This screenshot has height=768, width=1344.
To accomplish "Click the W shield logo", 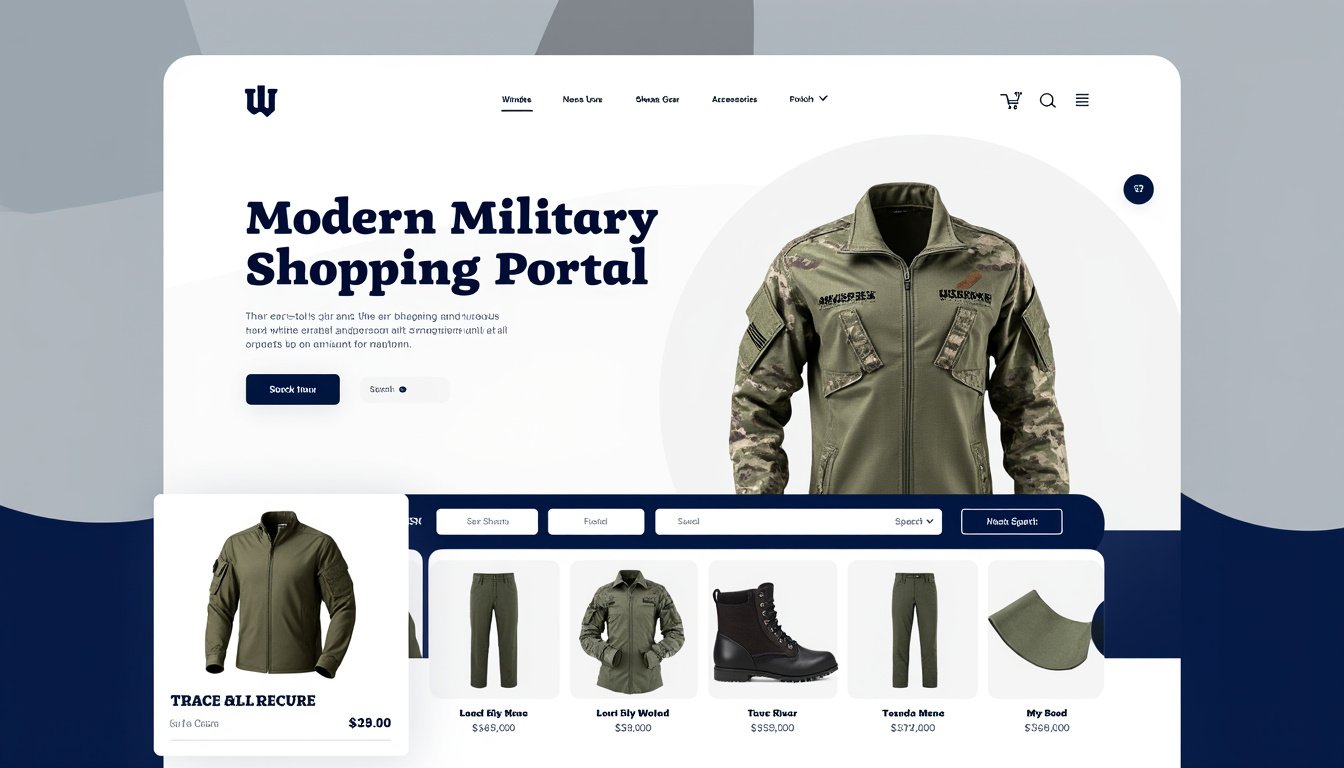I will point(261,101).
